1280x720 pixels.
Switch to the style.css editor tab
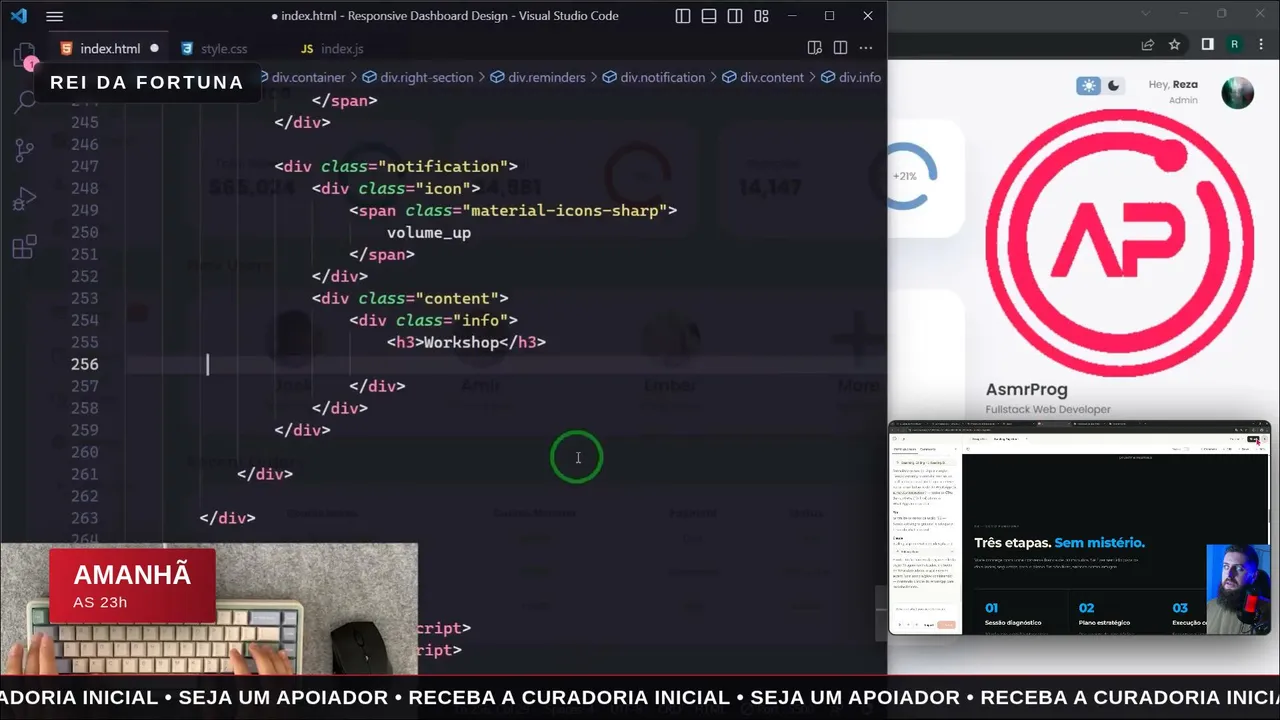[x=223, y=48]
